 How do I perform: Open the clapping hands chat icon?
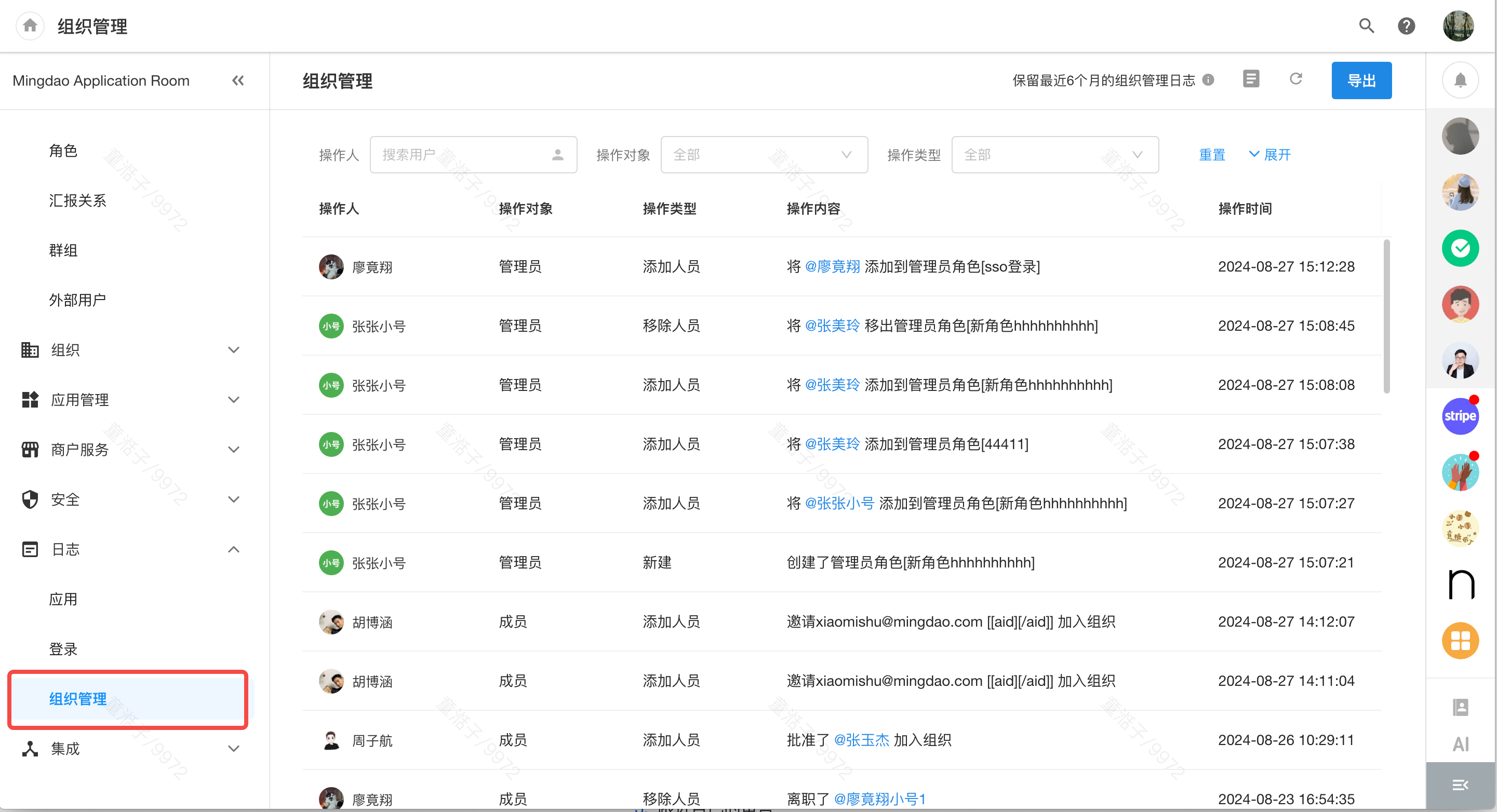click(1460, 472)
